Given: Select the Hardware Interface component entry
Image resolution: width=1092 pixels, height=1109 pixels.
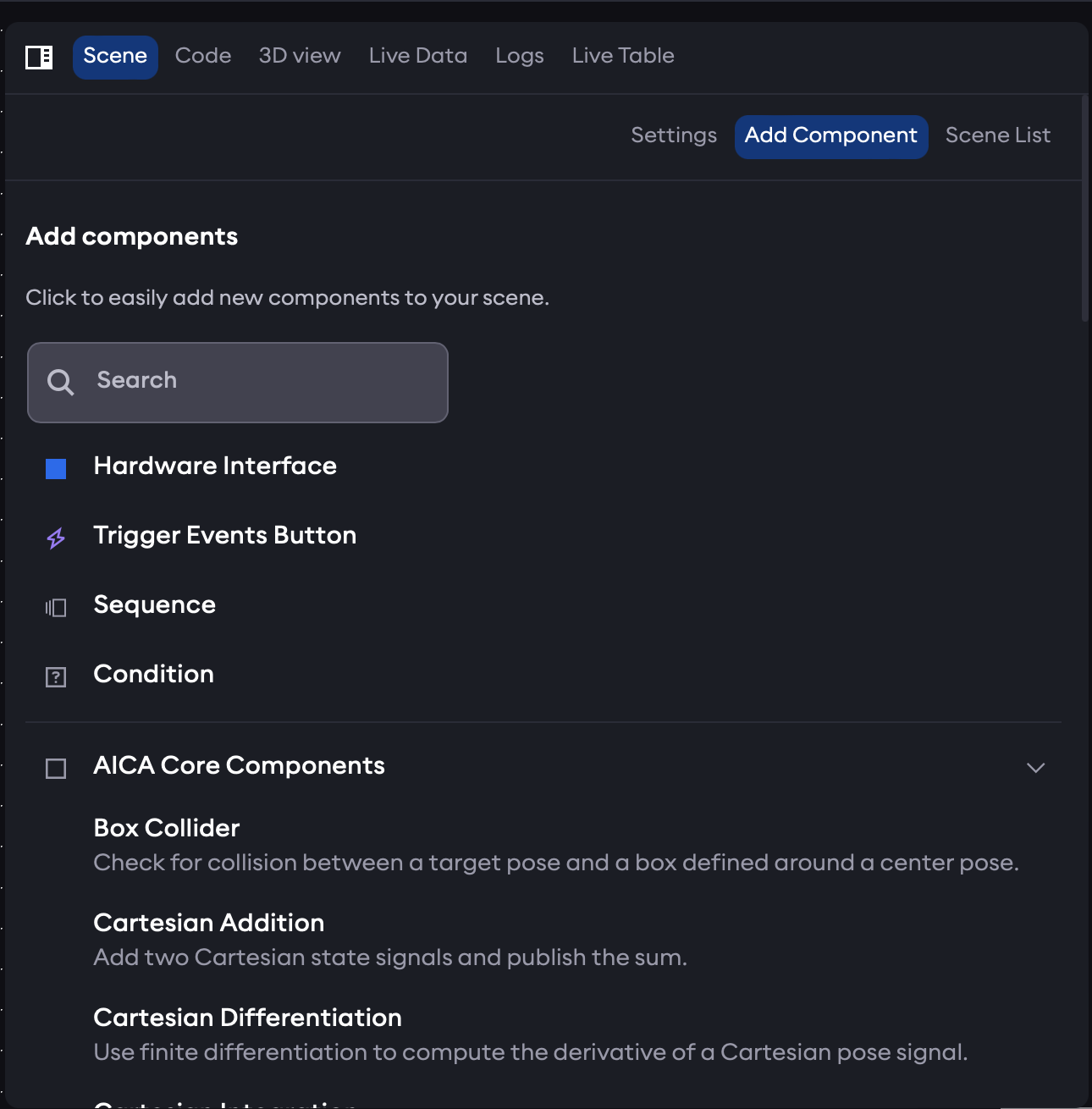Looking at the screenshot, I should click(215, 466).
